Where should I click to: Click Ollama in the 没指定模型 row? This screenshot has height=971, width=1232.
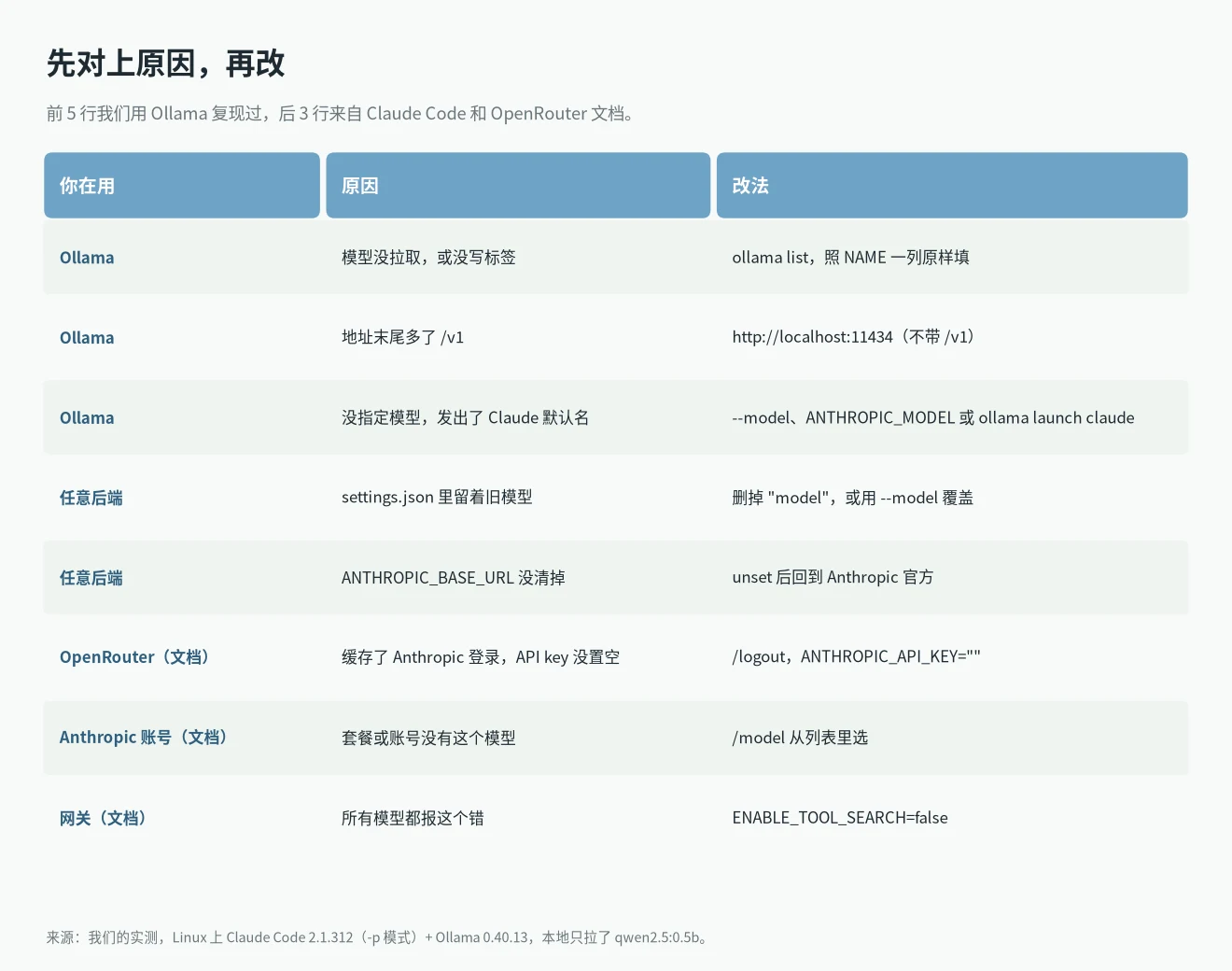pyautogui.click(x=87, y=418)
